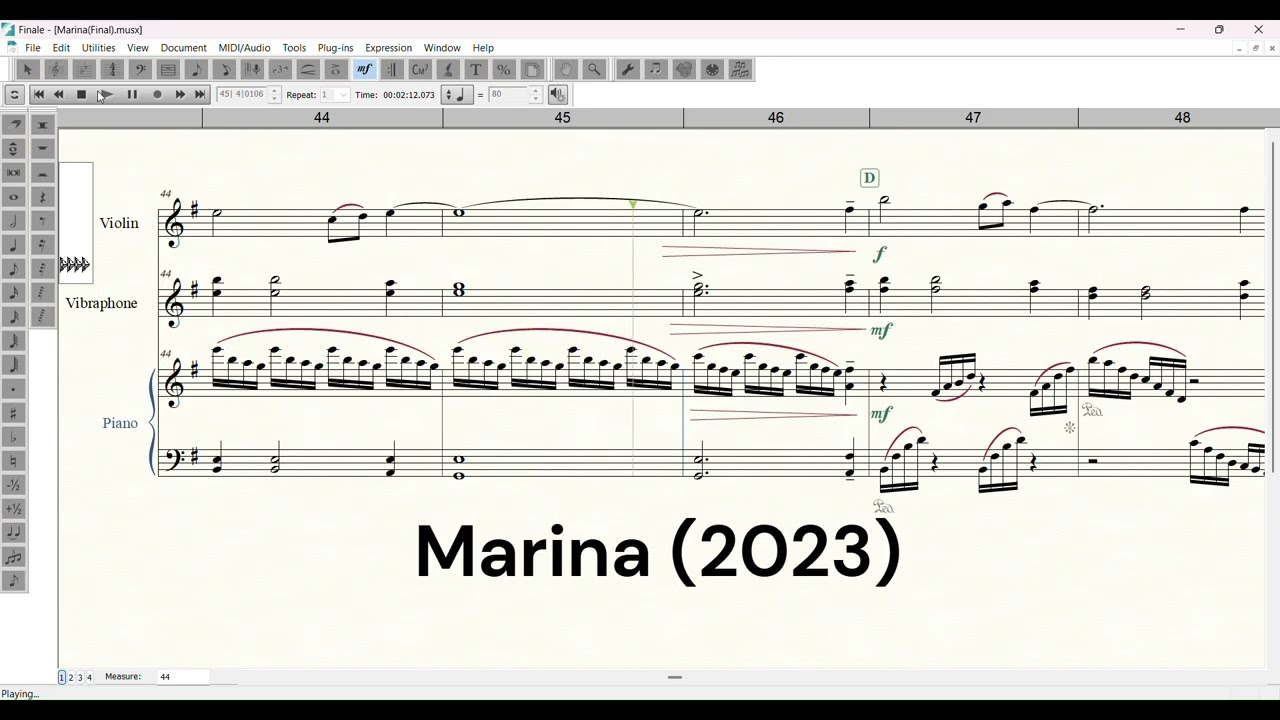Select the Clef tool (bass clef)
The height and width of the screenshot is (720, 1280).
140,69
